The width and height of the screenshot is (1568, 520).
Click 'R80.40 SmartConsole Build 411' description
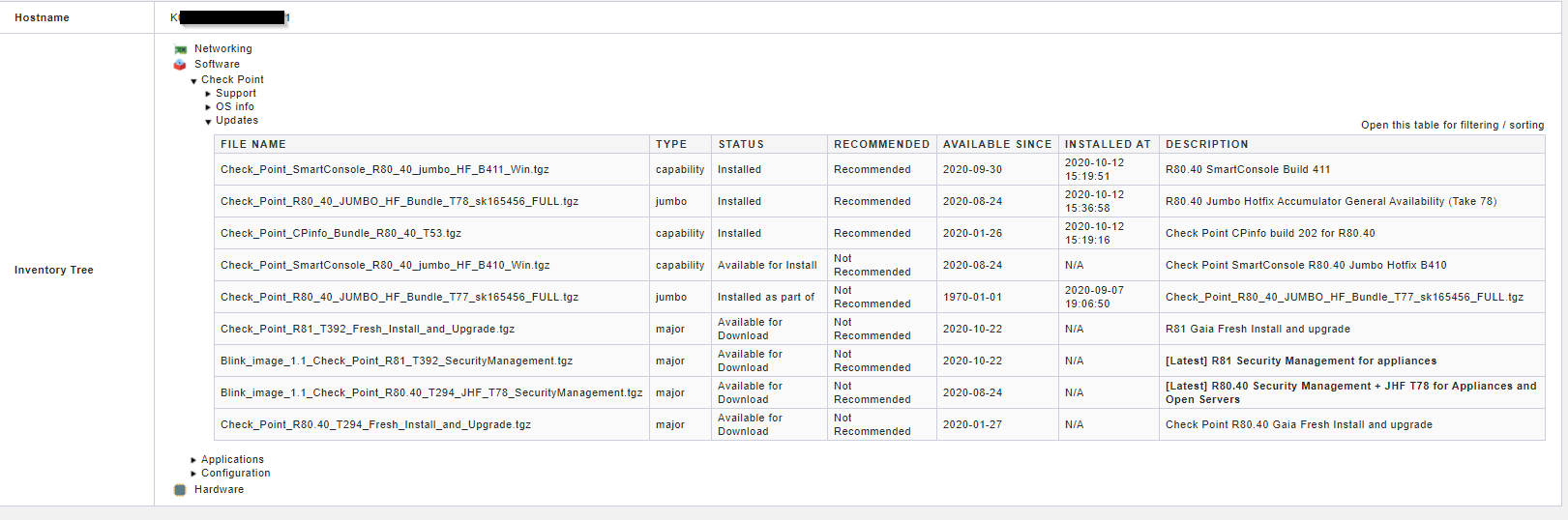[x=1248, y=169]
